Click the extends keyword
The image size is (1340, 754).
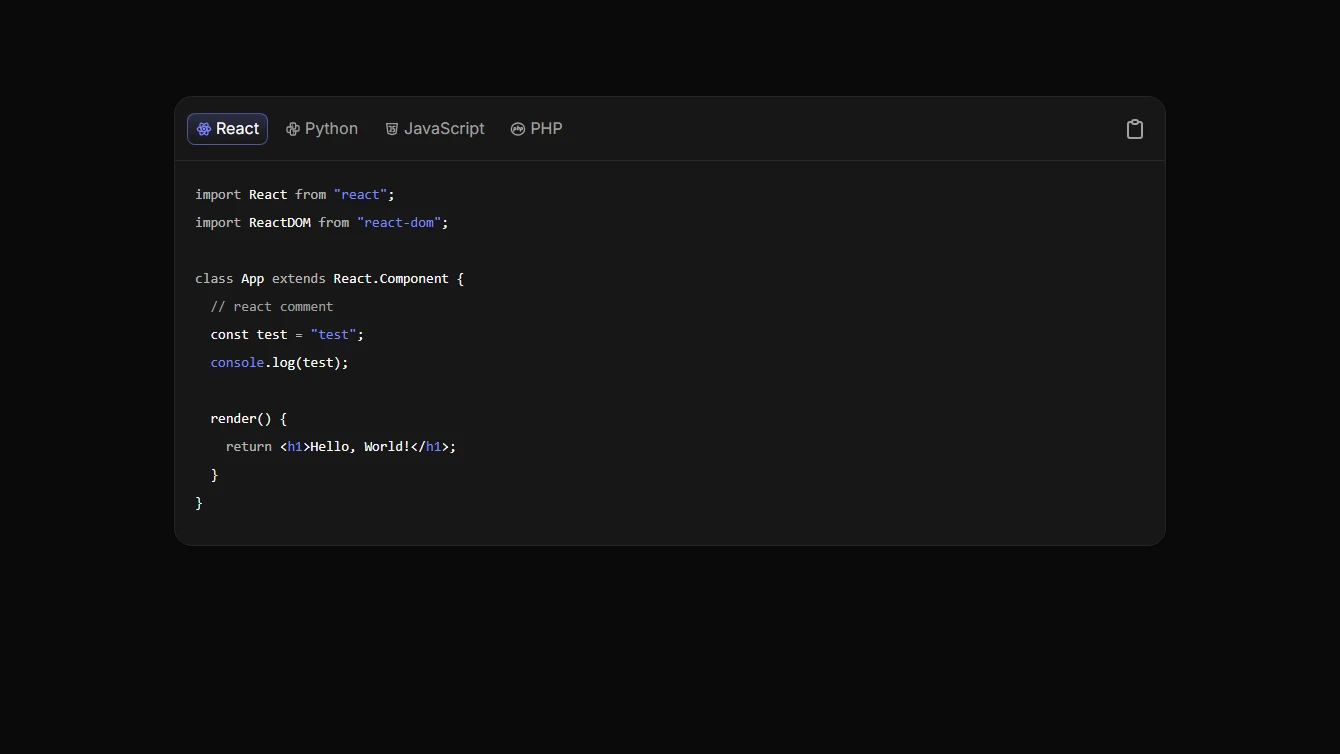[x=299, y=279]
